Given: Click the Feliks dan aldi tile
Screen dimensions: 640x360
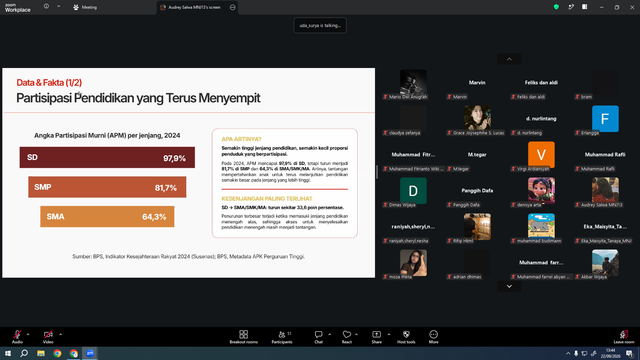Looking at the screenshot, I should [x=541, y=84].
